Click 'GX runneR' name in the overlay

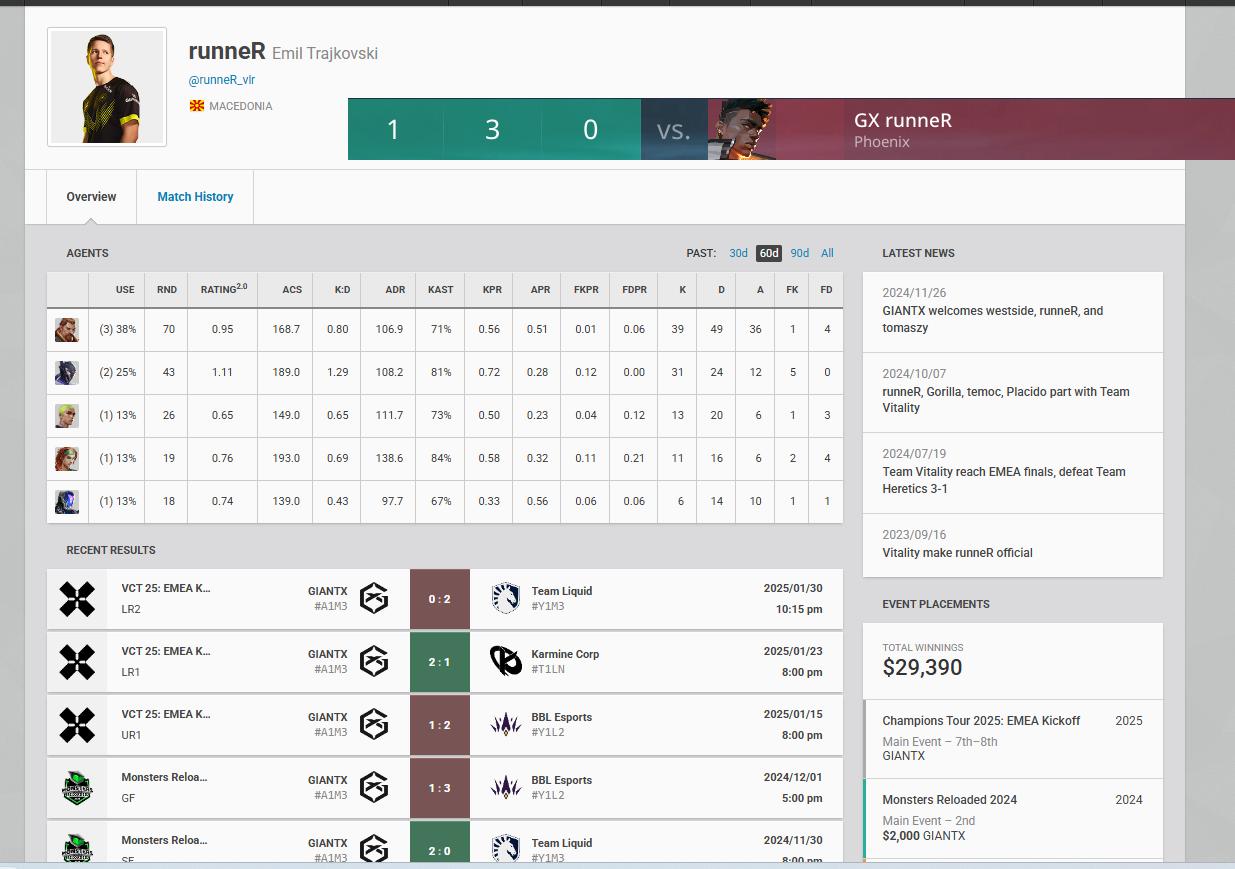click(903, 121)
